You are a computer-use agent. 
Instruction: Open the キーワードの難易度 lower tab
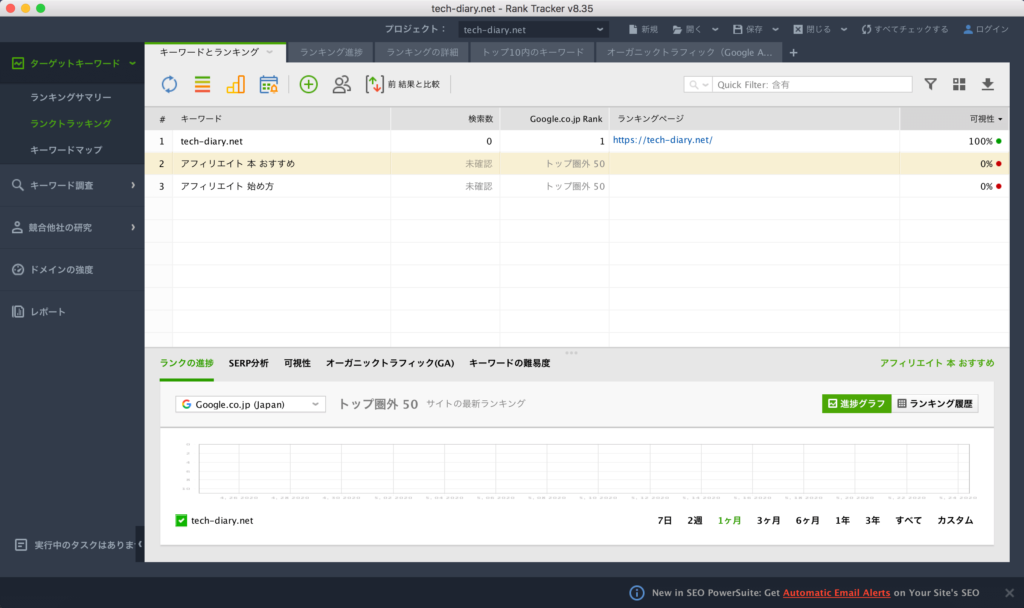coord(509,363)
